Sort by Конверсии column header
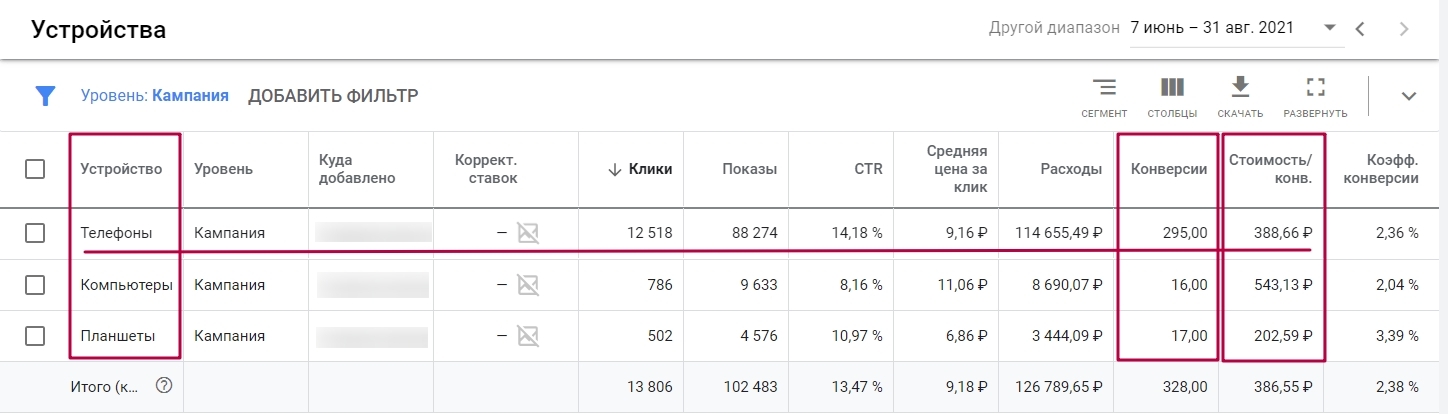This screenshot has height=414, width=1448. point(1168,169)
